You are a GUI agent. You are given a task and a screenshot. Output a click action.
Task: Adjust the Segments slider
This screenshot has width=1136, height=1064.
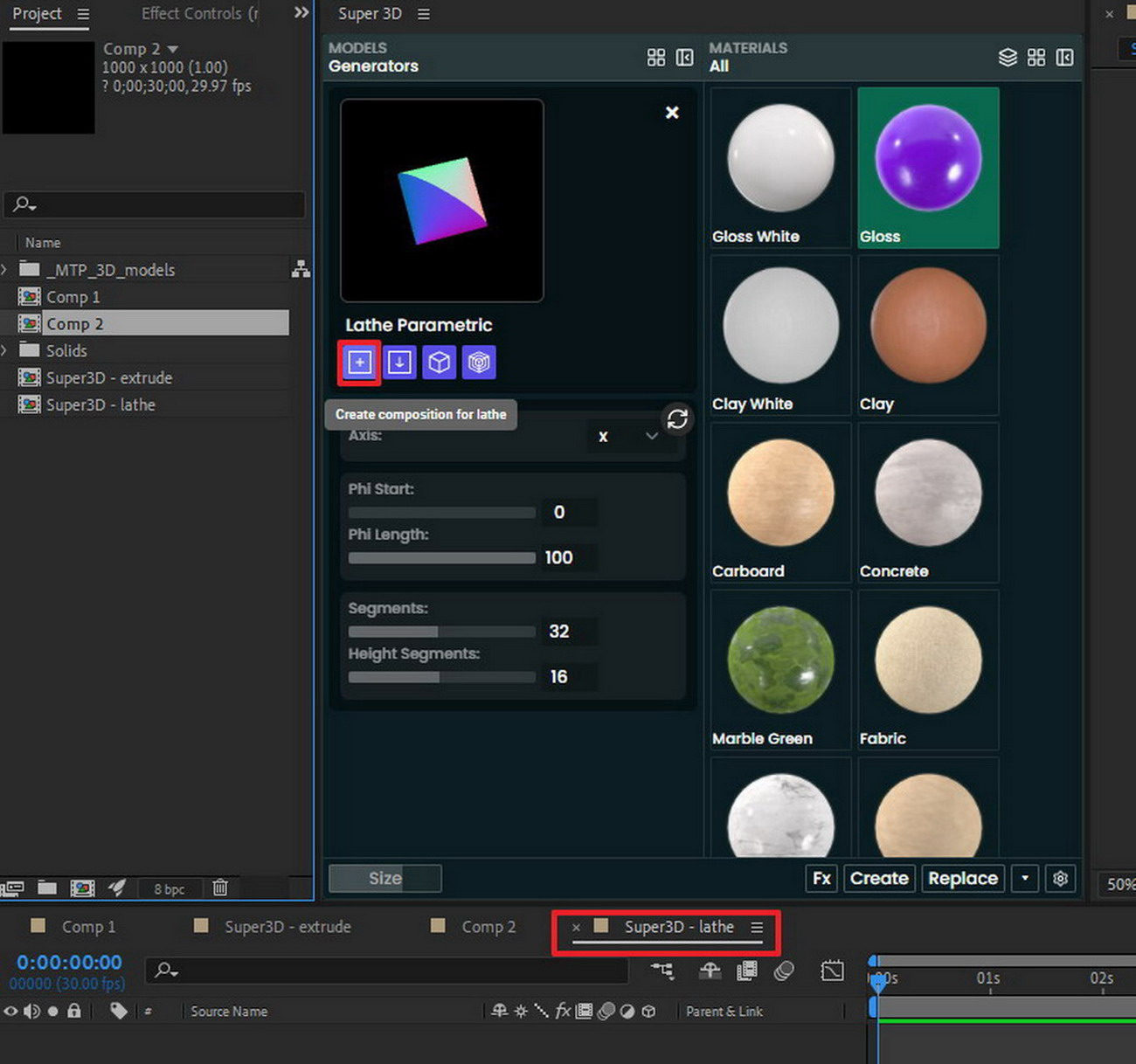click(441, 632)
